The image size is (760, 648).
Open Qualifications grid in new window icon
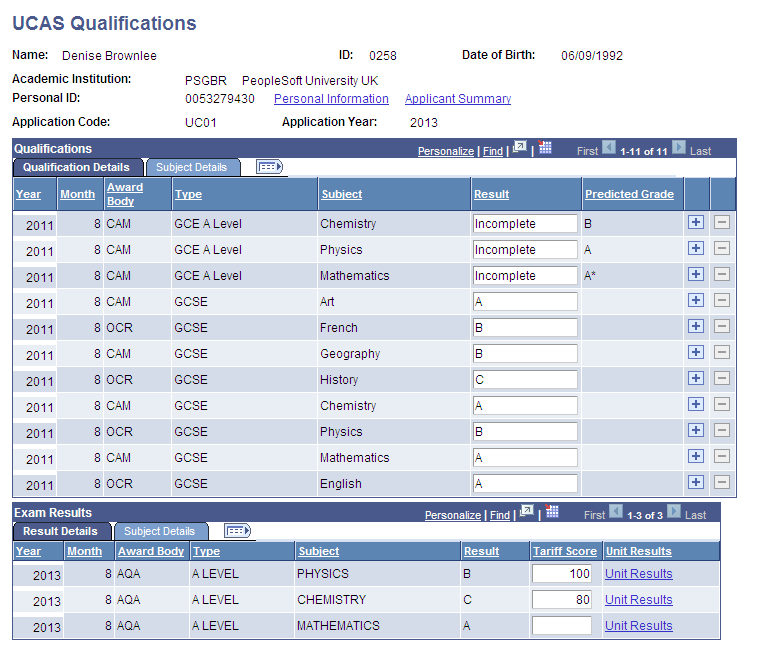click(x=520, y=147)
